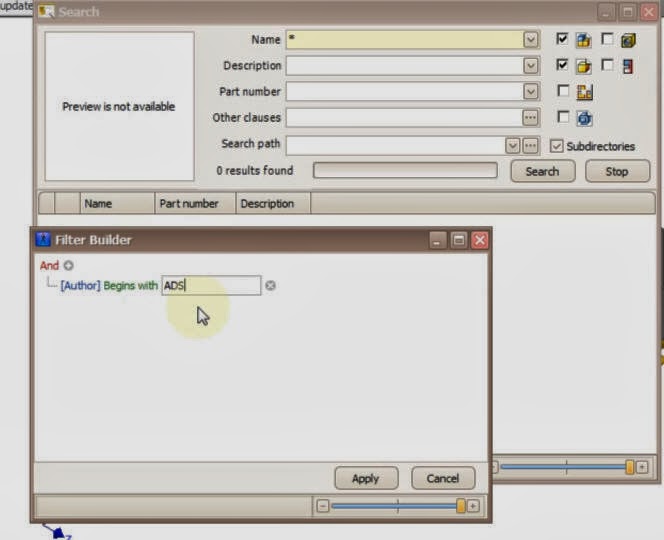The width and height of the screenshot is (664, 540).
Task: Click the blue gear icon beside Other clauses
Action: tap(584, 118)
